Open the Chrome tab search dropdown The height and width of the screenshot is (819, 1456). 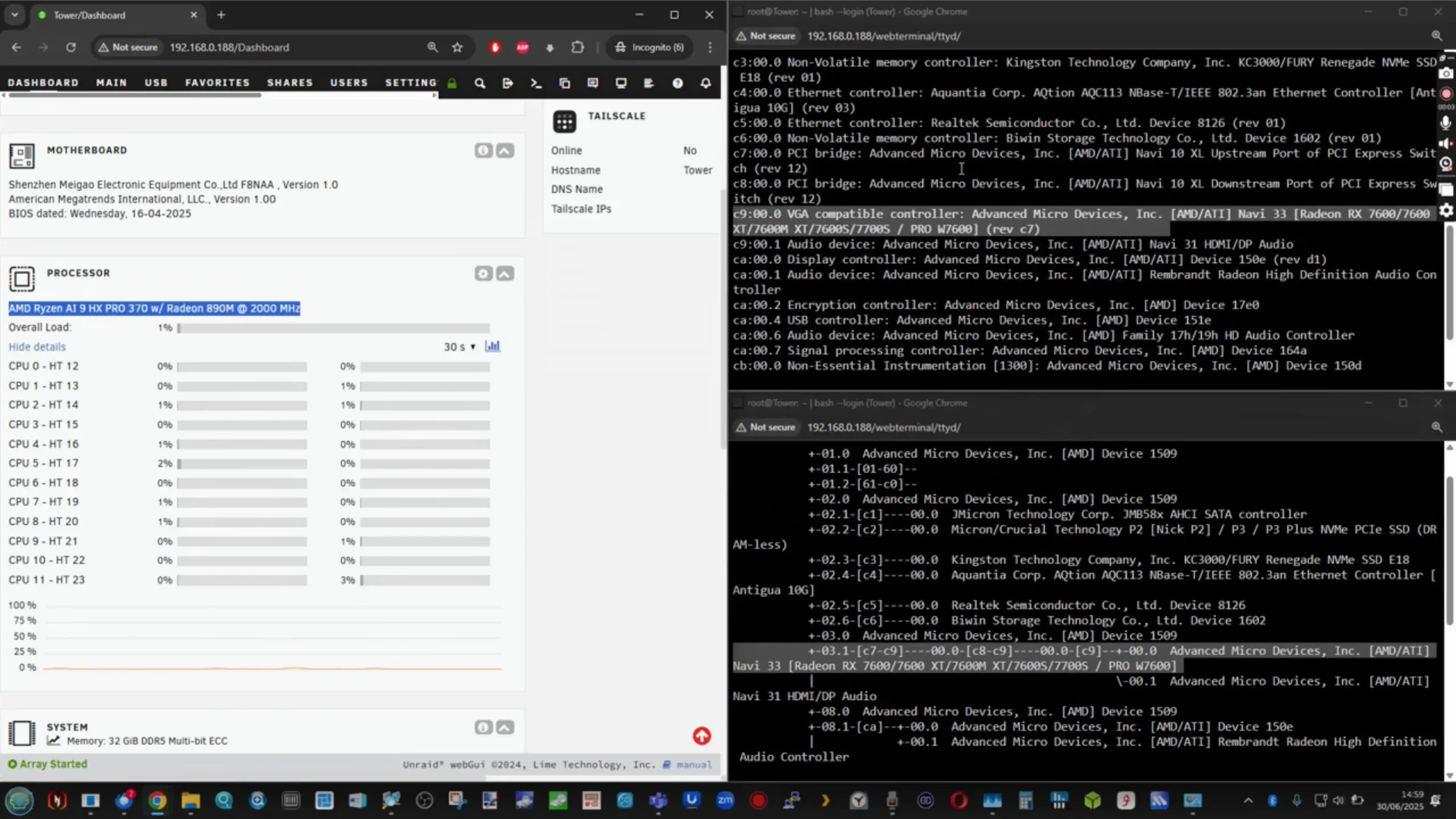pos(15,15)
